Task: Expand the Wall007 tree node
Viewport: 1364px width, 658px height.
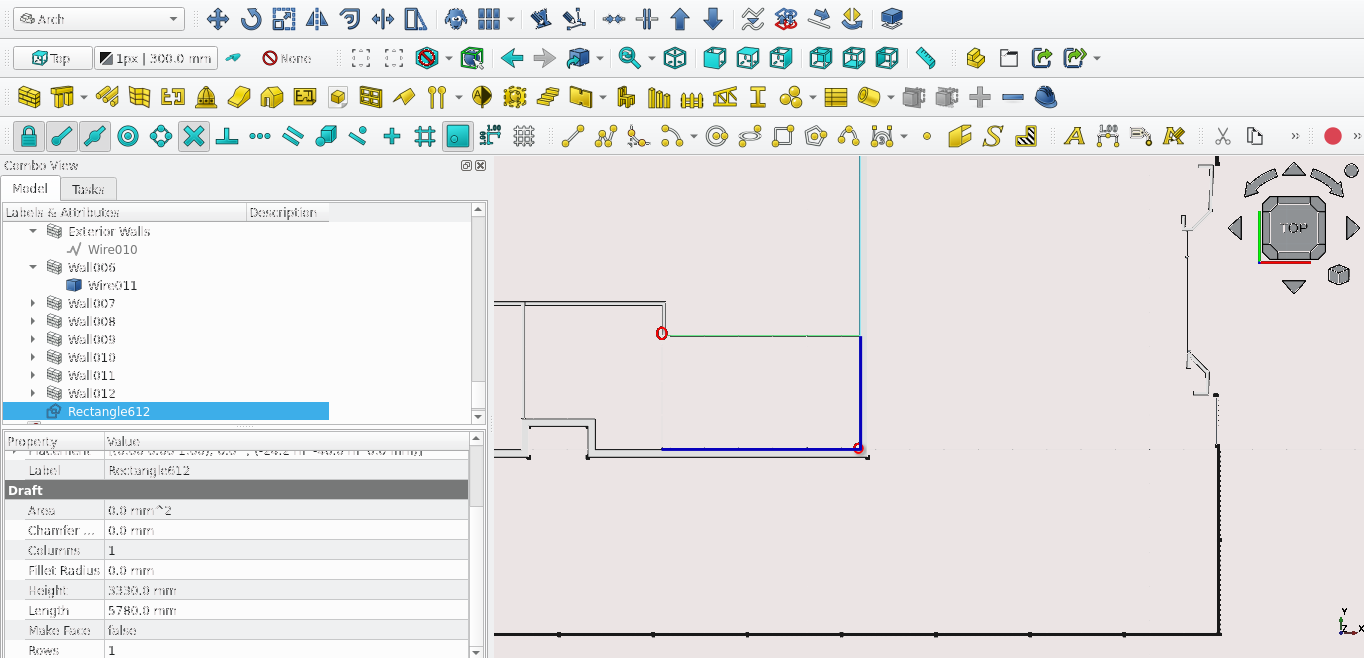Action: pos(33,304)
